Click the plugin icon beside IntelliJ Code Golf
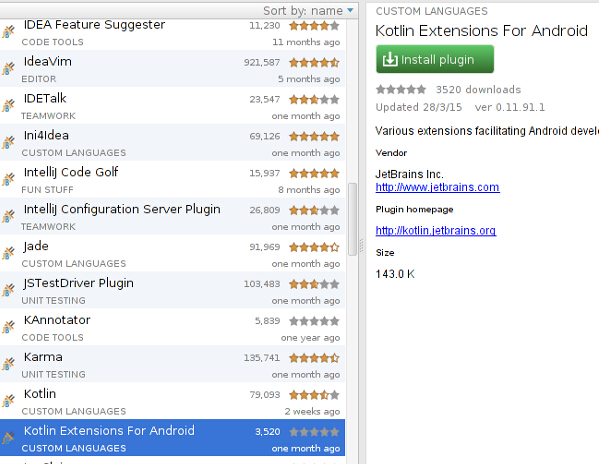The image size is (615, 465). (8, 179)
